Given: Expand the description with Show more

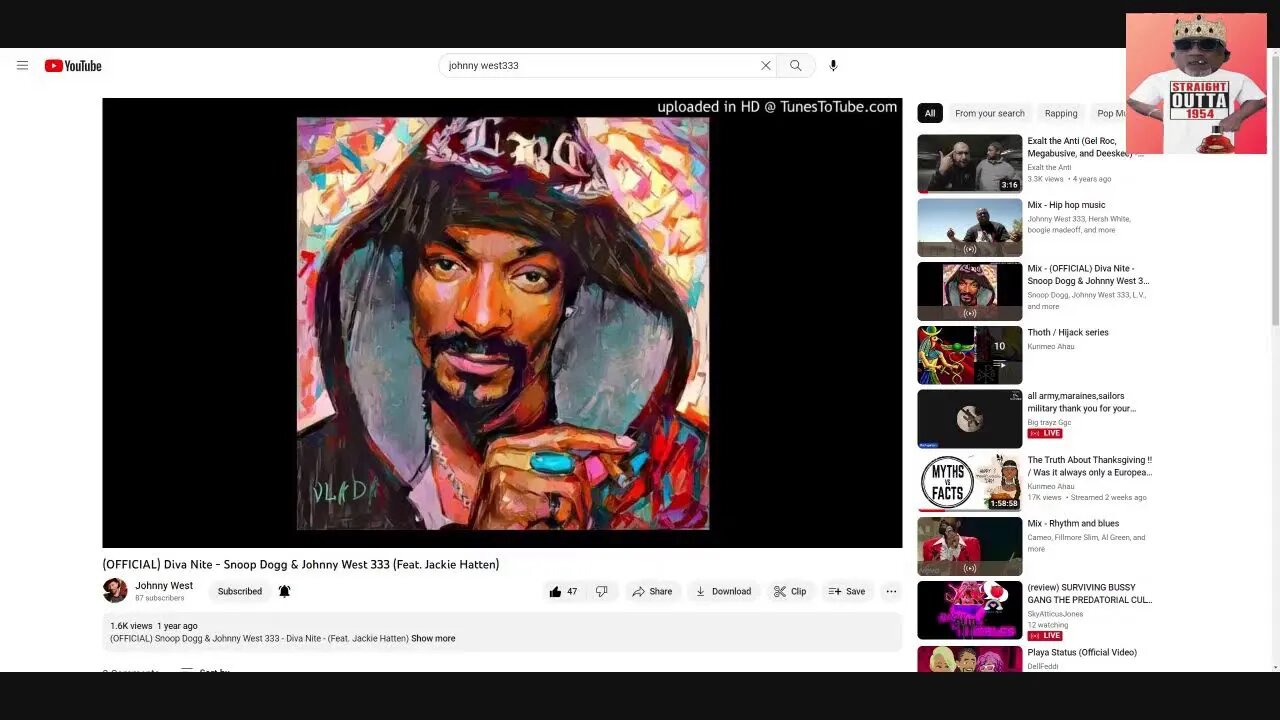Looking at the screenshot, I should 433,638.
